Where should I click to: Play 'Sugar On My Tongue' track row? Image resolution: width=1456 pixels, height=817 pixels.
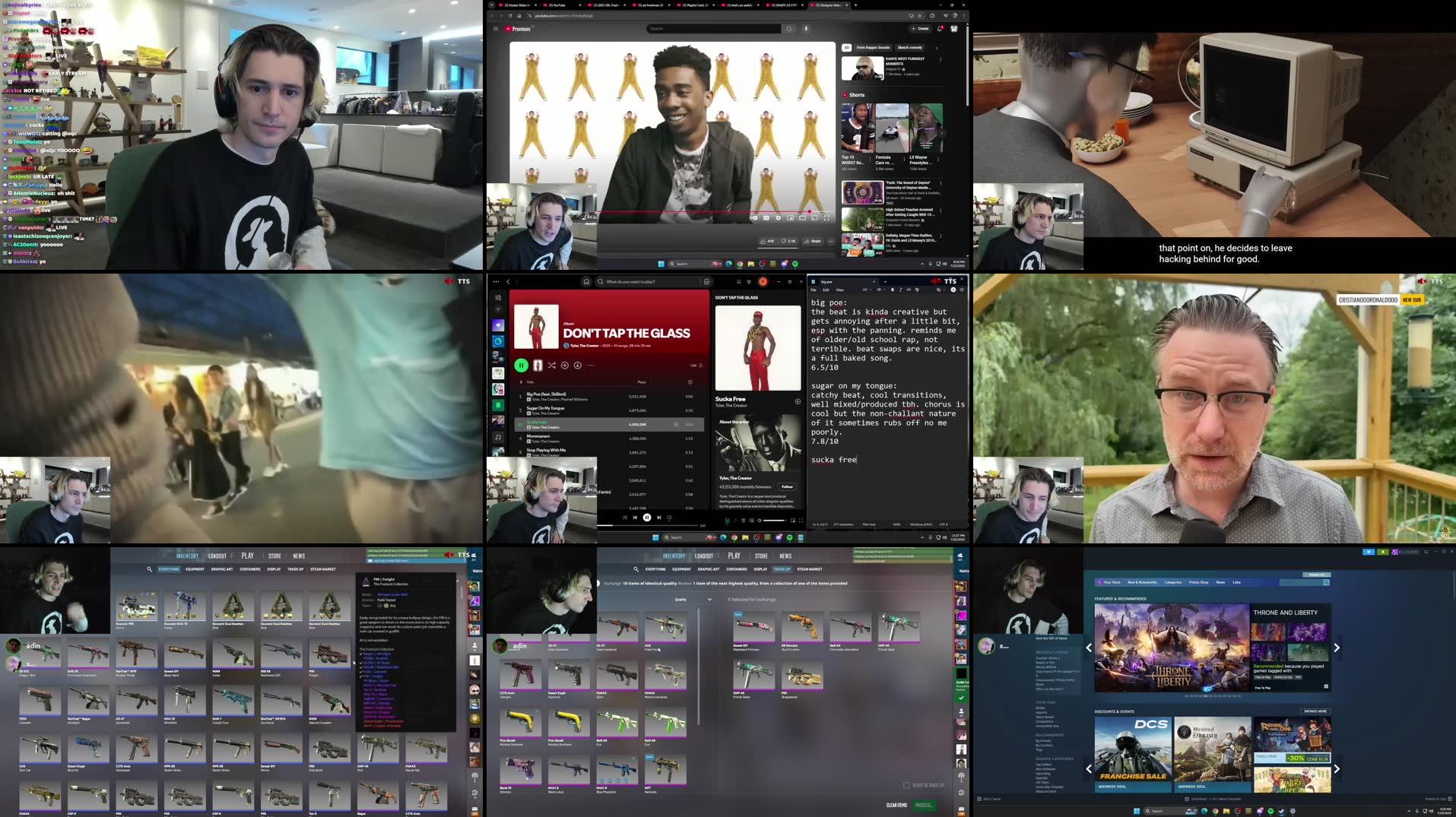click(x=608, y=410)
